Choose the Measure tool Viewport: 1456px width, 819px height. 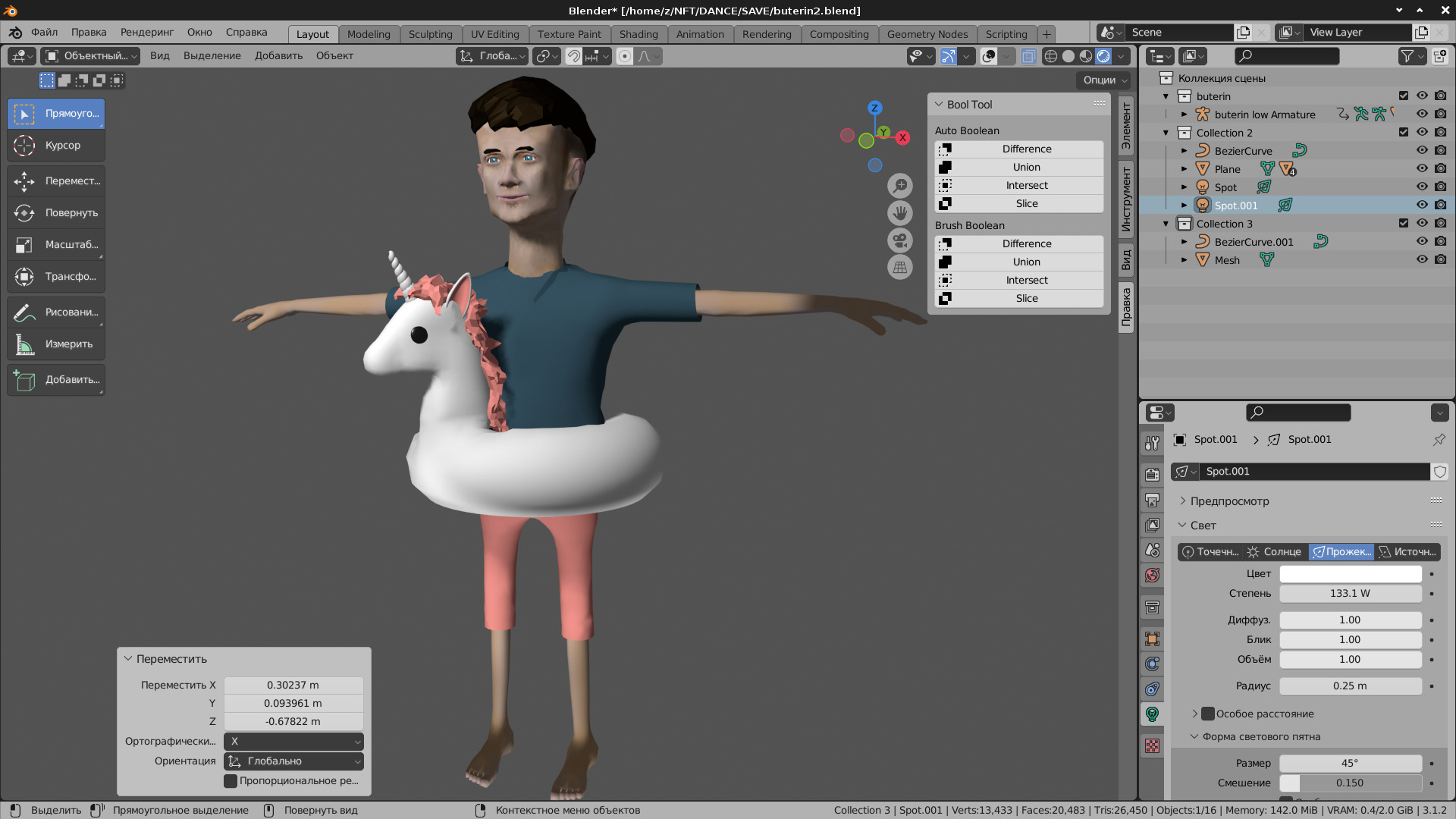tap(56, 344)
